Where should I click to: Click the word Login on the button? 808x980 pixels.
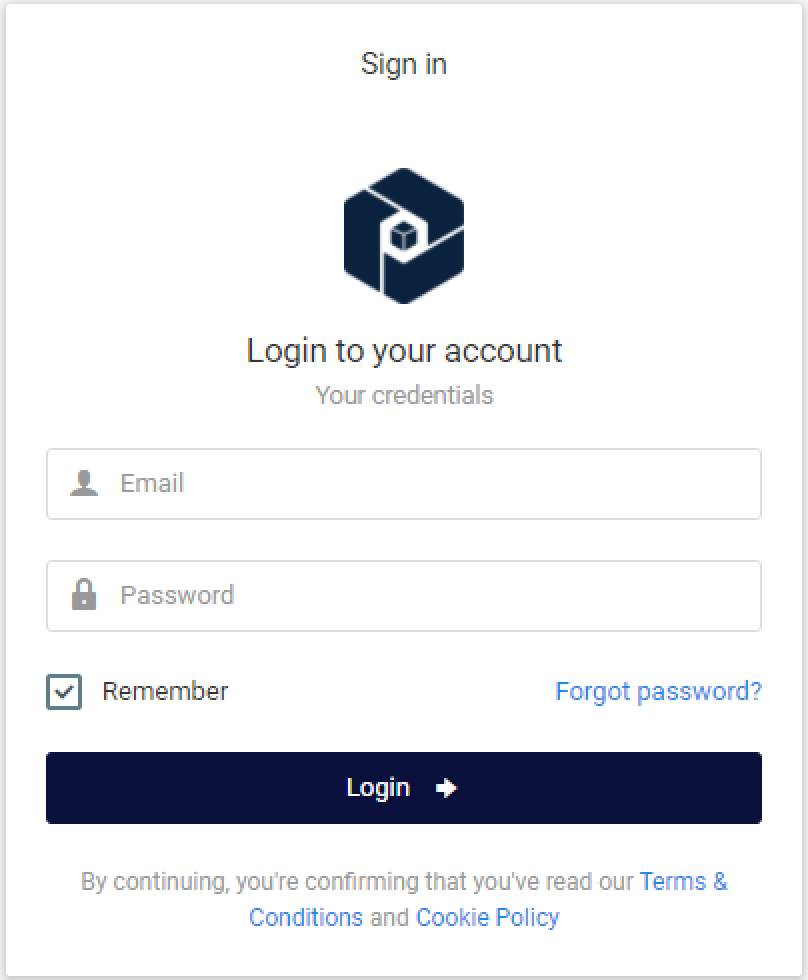point(378,788)
